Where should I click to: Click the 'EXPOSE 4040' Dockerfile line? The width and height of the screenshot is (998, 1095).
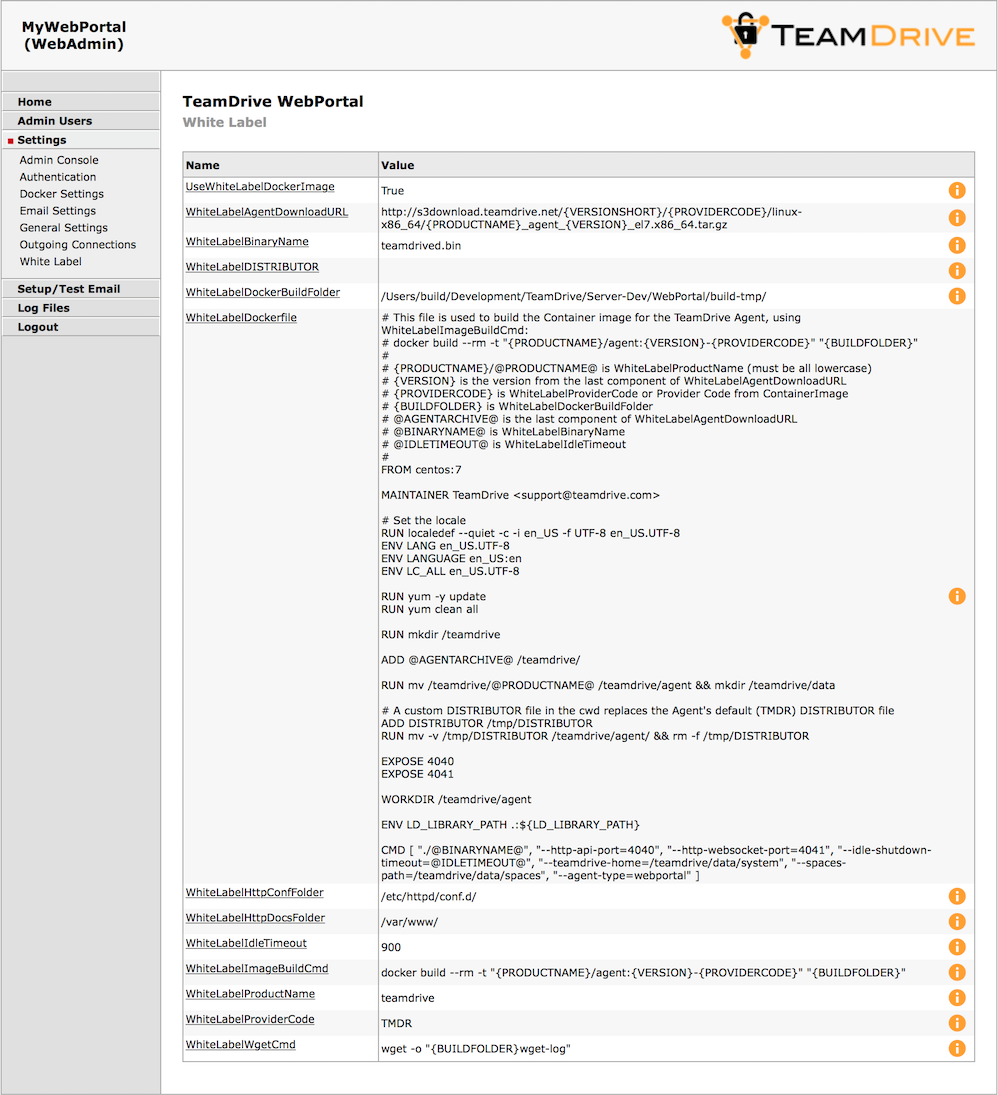click(x=418, y=761)
